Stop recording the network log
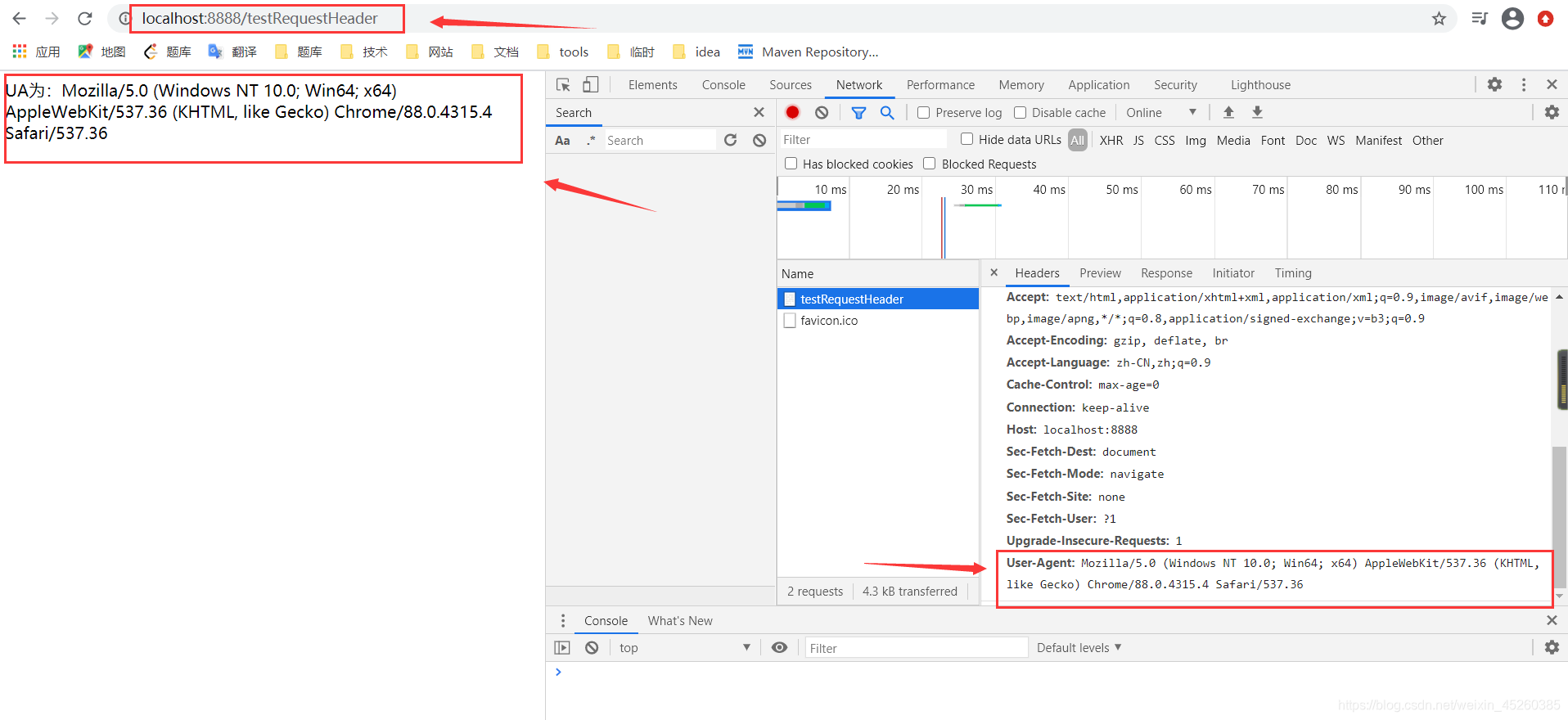Image resolution: width=1568 pixels, height=720 pixels. [792, 112]
